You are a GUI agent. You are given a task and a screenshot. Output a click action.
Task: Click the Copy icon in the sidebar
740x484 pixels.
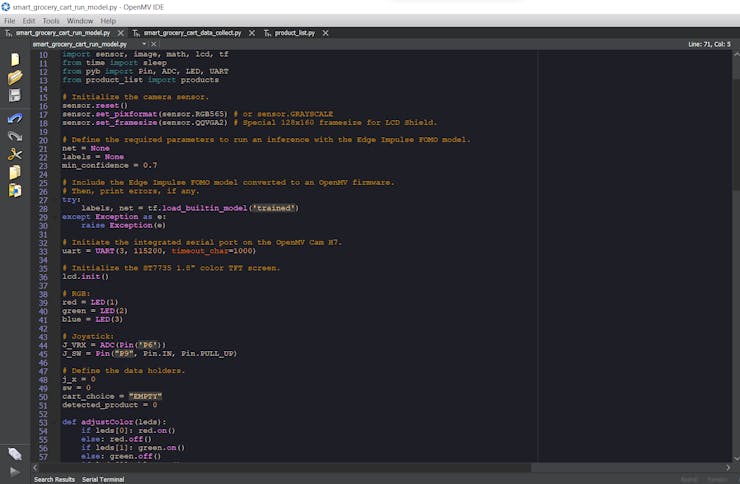pos(14,172)
